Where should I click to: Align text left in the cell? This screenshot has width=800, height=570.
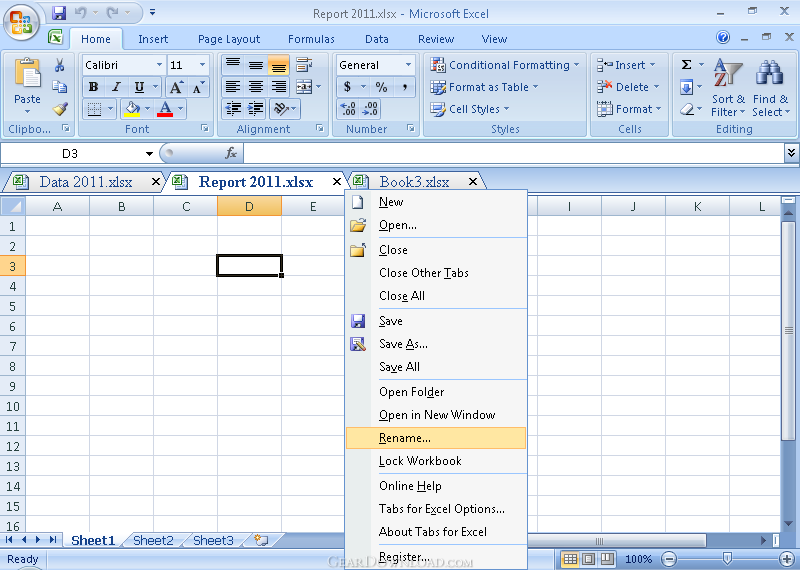[233, 87]
